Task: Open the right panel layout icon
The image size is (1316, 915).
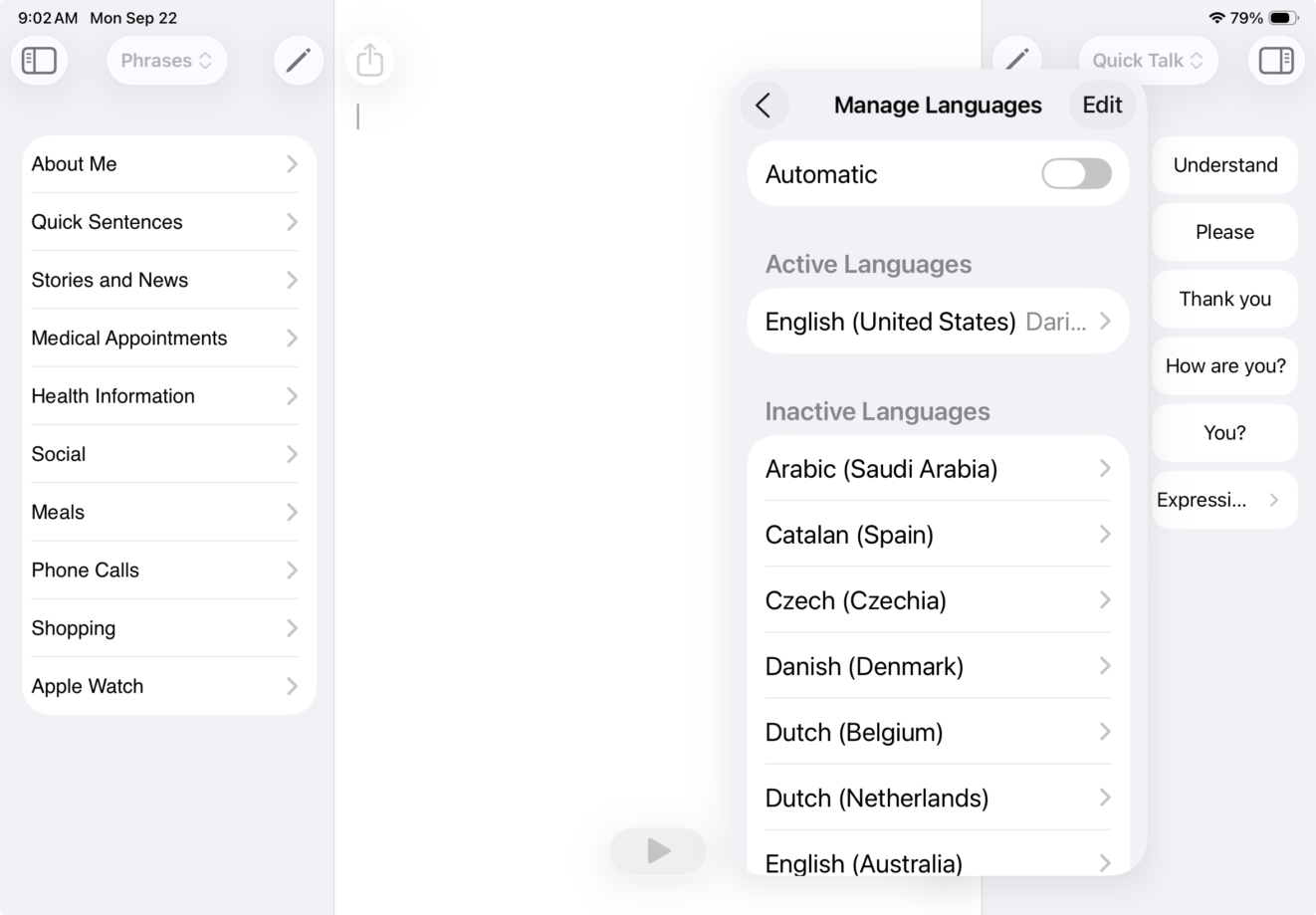Action: click(1276, 61)
